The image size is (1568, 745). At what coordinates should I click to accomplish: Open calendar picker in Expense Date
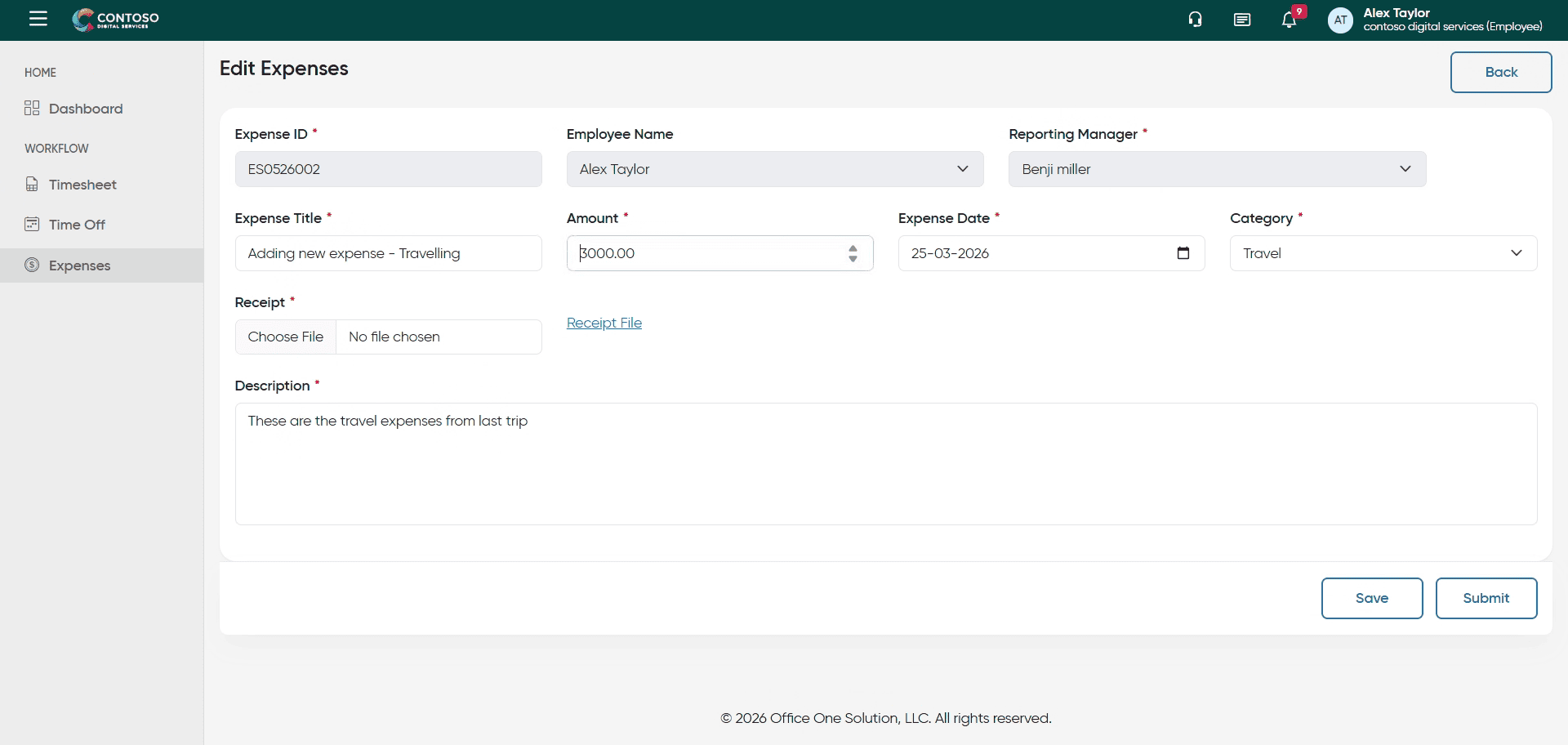click(x=1183, y=253)
